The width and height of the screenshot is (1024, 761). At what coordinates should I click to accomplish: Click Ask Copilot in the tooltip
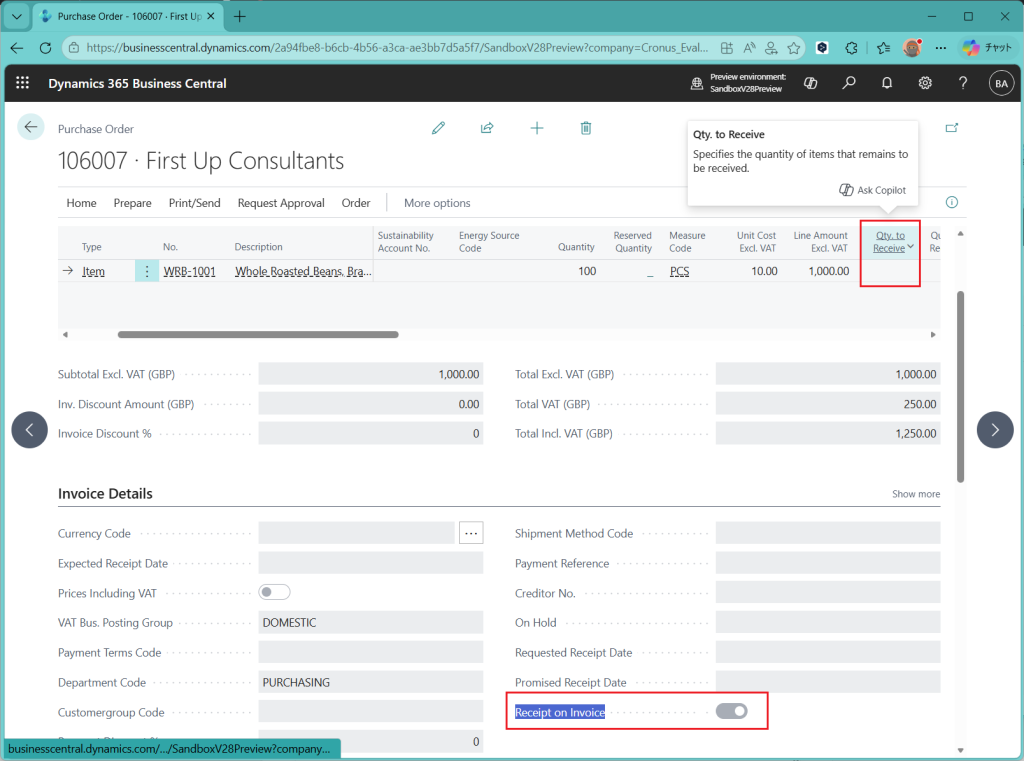coord(872,190)
